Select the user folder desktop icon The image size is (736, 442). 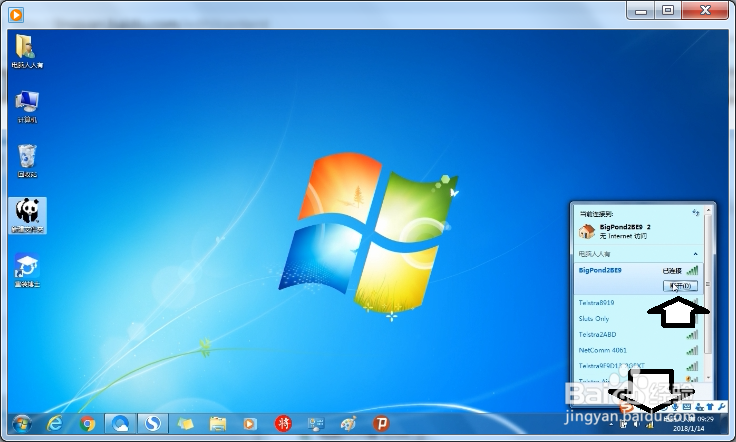(x=27, y=51)
